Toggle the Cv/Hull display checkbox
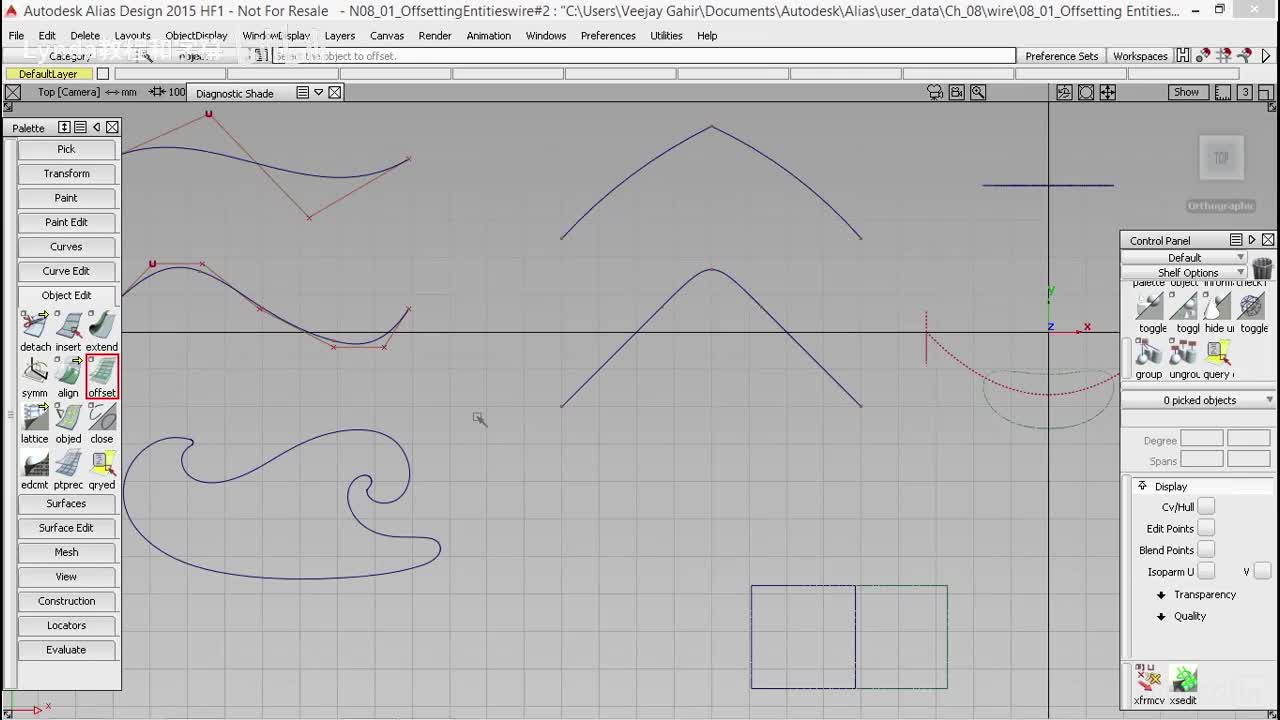The image size is (1280, 720). coord(1206,507)
